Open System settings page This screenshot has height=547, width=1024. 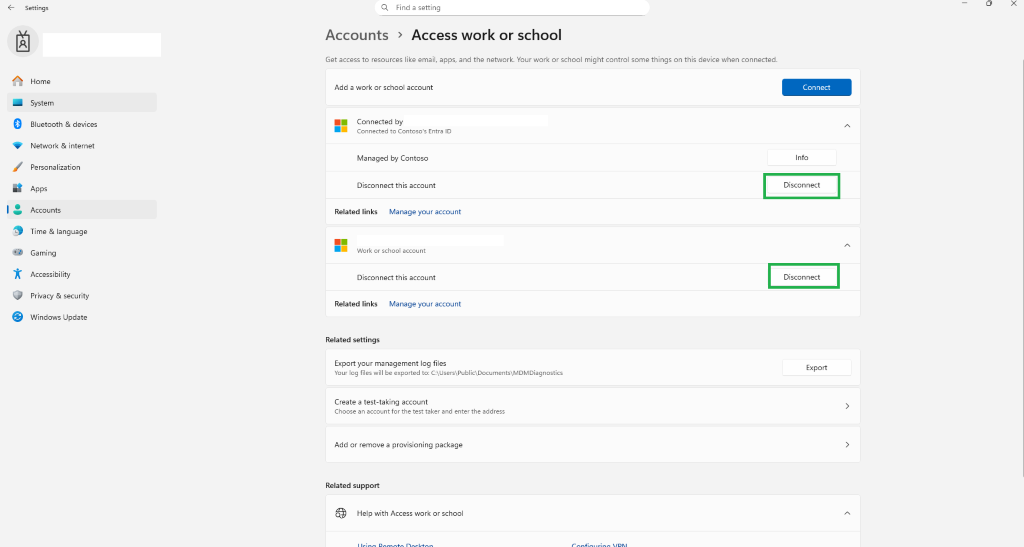[82, 102]
